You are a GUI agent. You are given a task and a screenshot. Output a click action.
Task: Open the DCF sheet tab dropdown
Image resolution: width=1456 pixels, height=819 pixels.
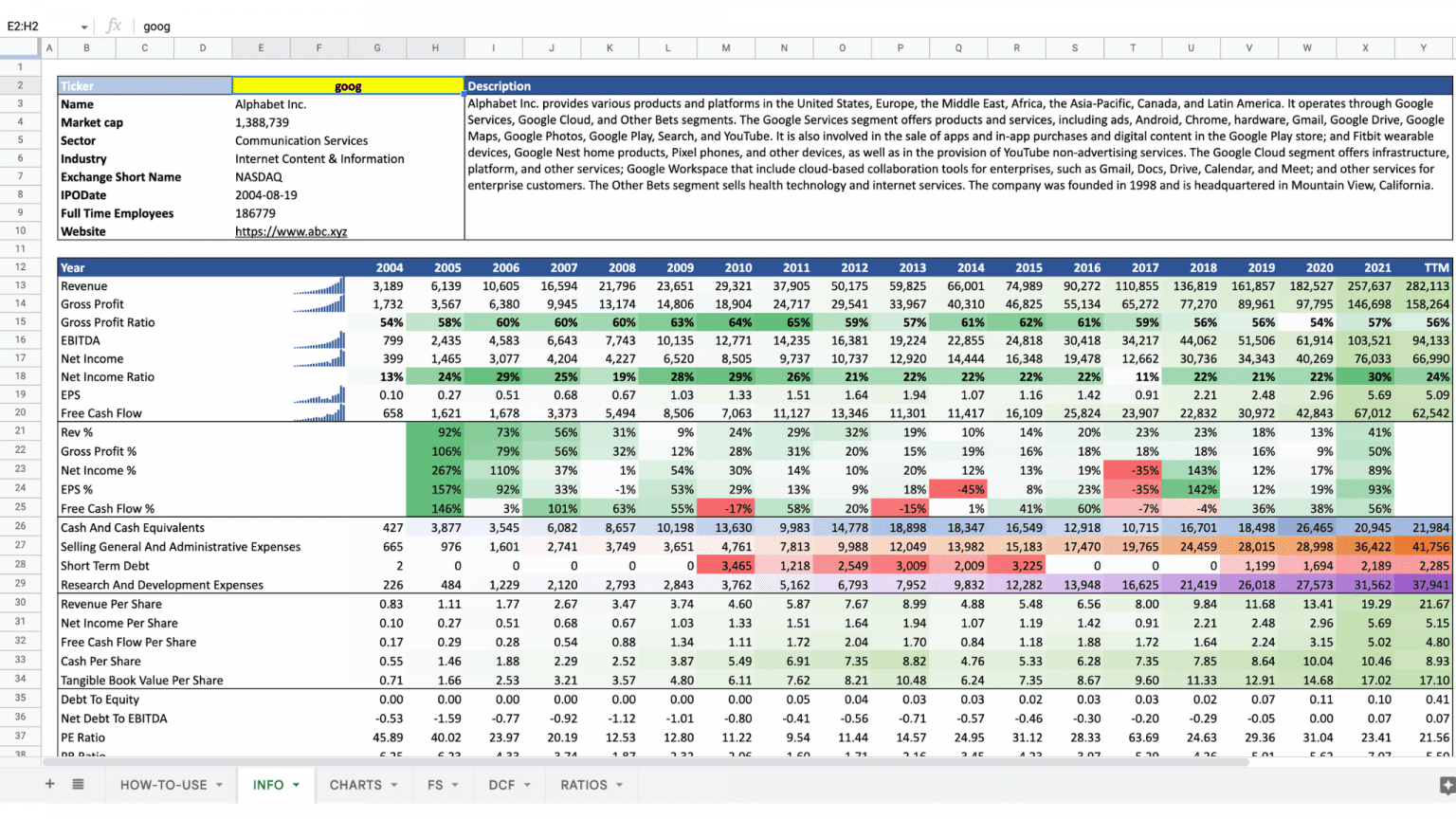click(526, 784)
